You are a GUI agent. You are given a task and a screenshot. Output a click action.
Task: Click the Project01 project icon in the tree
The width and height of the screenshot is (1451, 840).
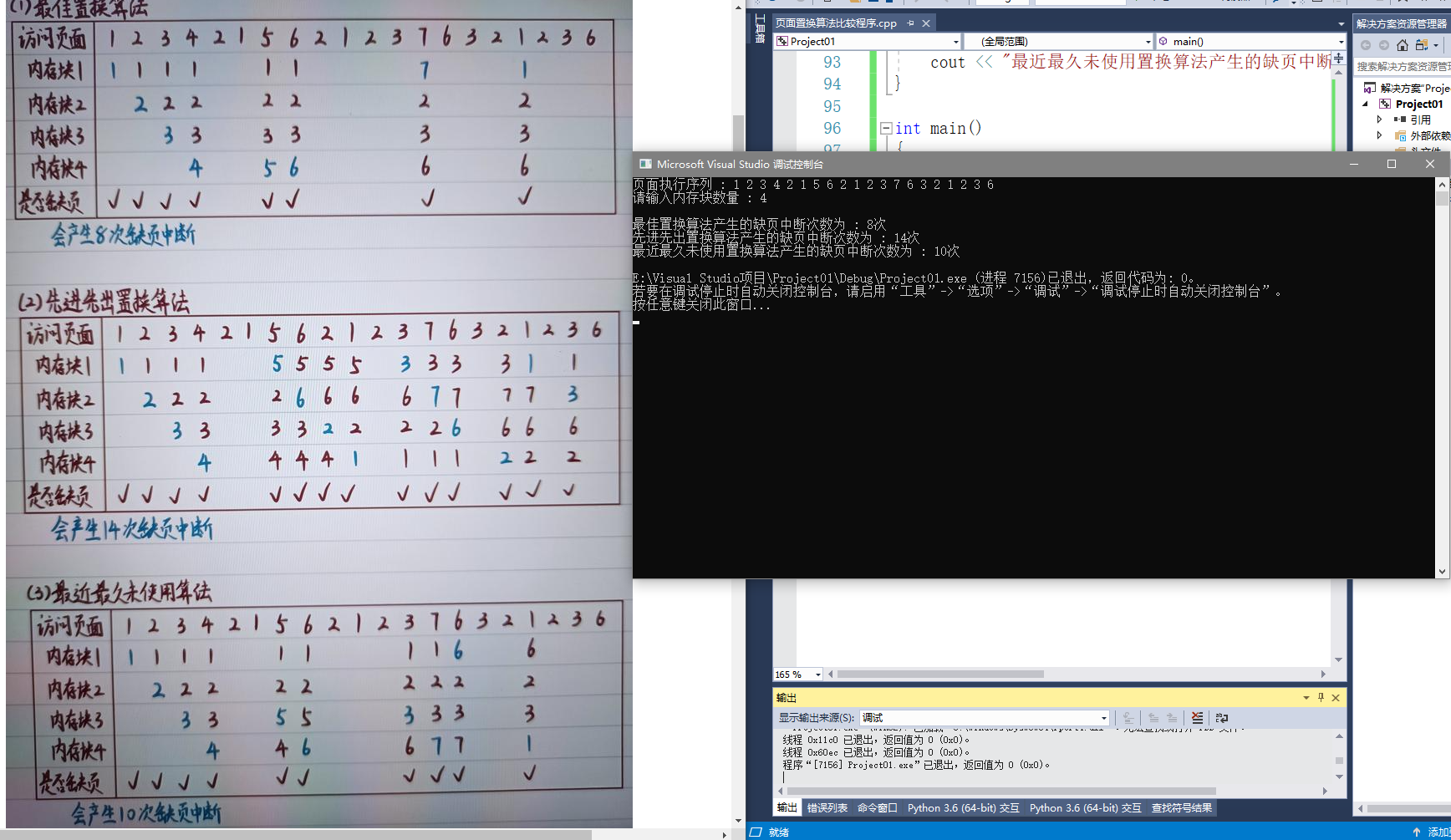1385,104
